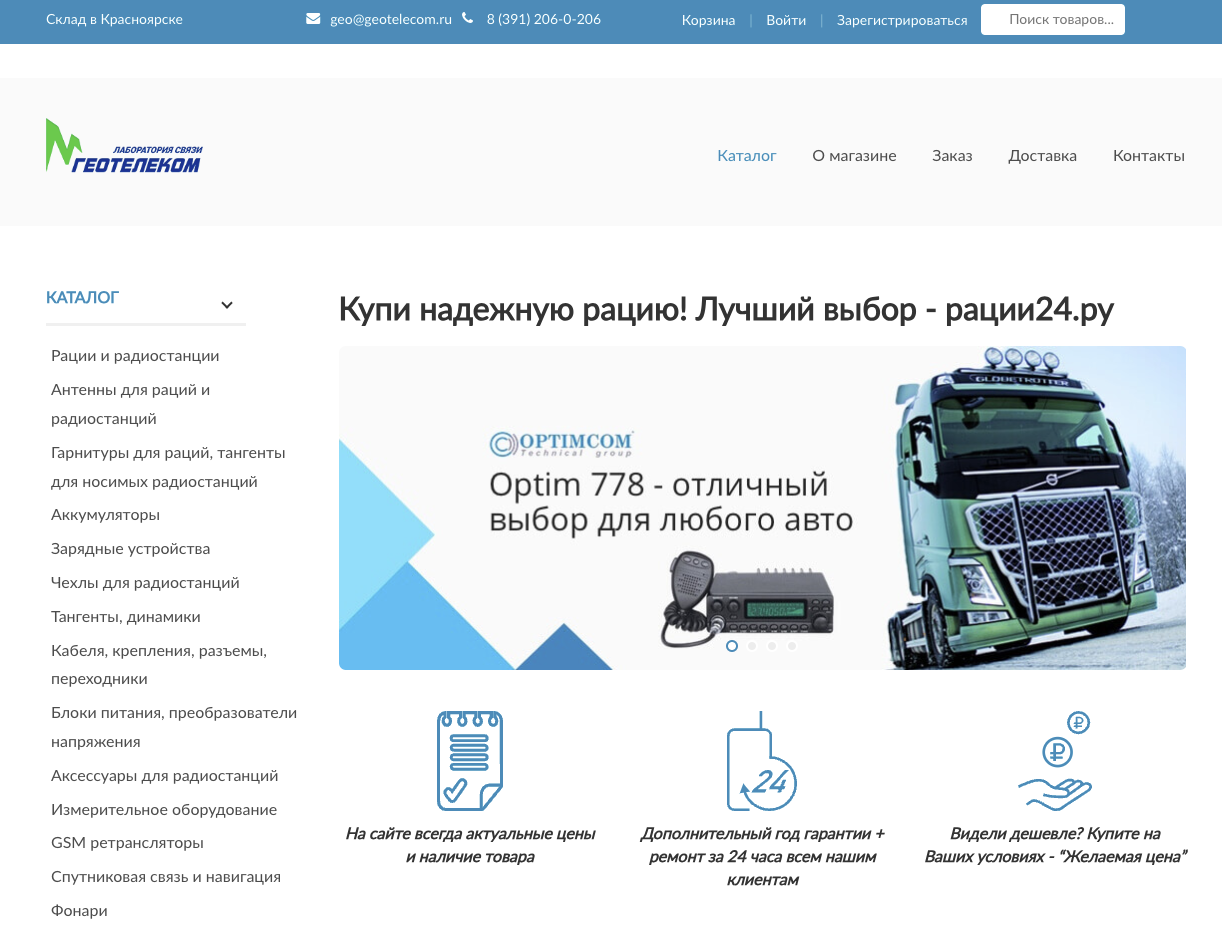Click the Склад в Красноярске text
Screen dimensions: 1222x929
coord(114,19)
